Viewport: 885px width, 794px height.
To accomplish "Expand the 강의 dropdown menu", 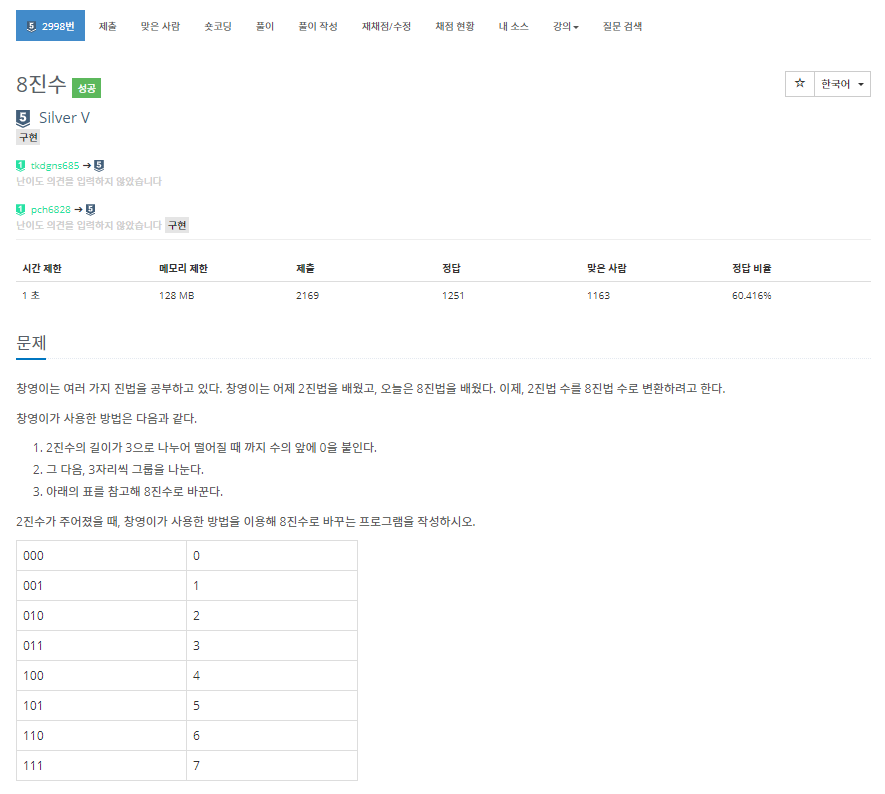I will [x=566, y=26].
